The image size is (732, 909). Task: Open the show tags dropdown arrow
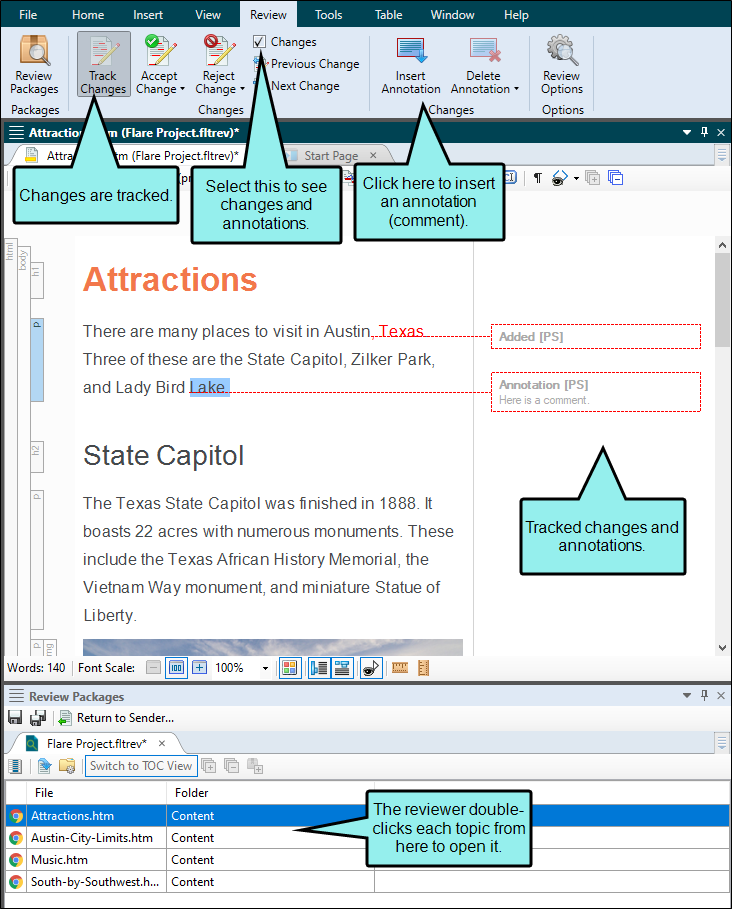coord(576,179)
